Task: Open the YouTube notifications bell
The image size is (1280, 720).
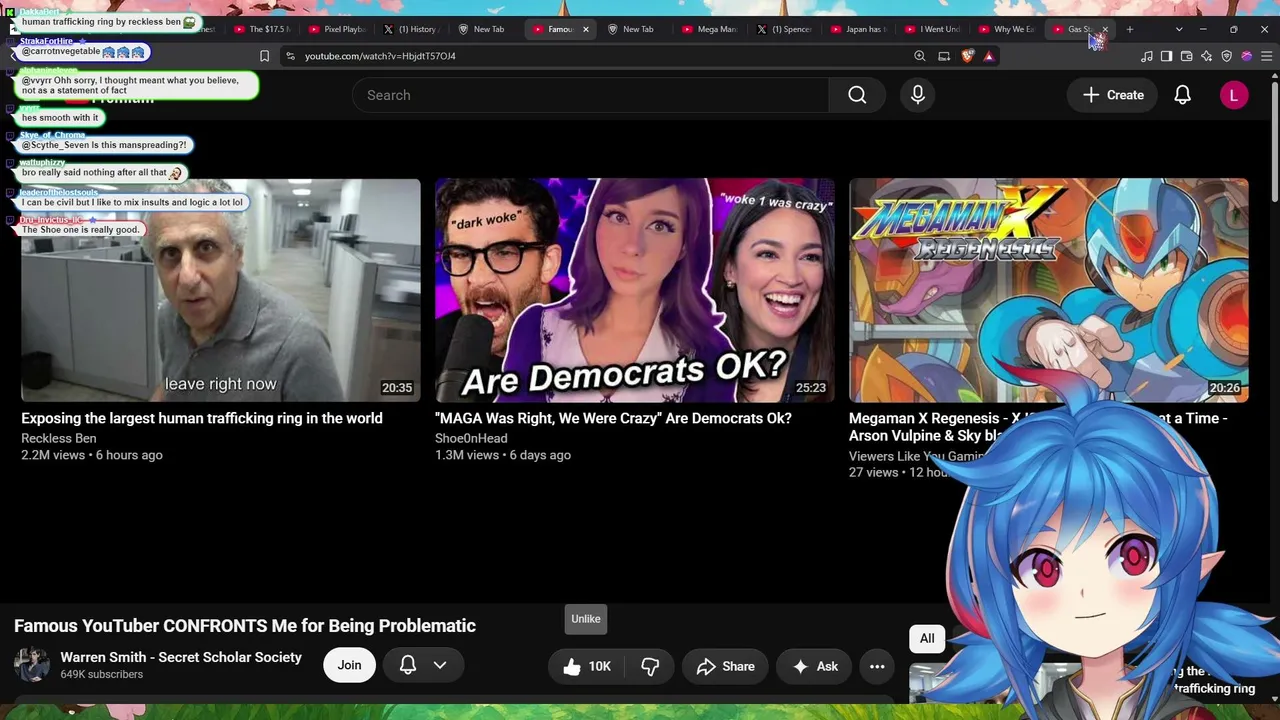Action: coord(1182,95)
